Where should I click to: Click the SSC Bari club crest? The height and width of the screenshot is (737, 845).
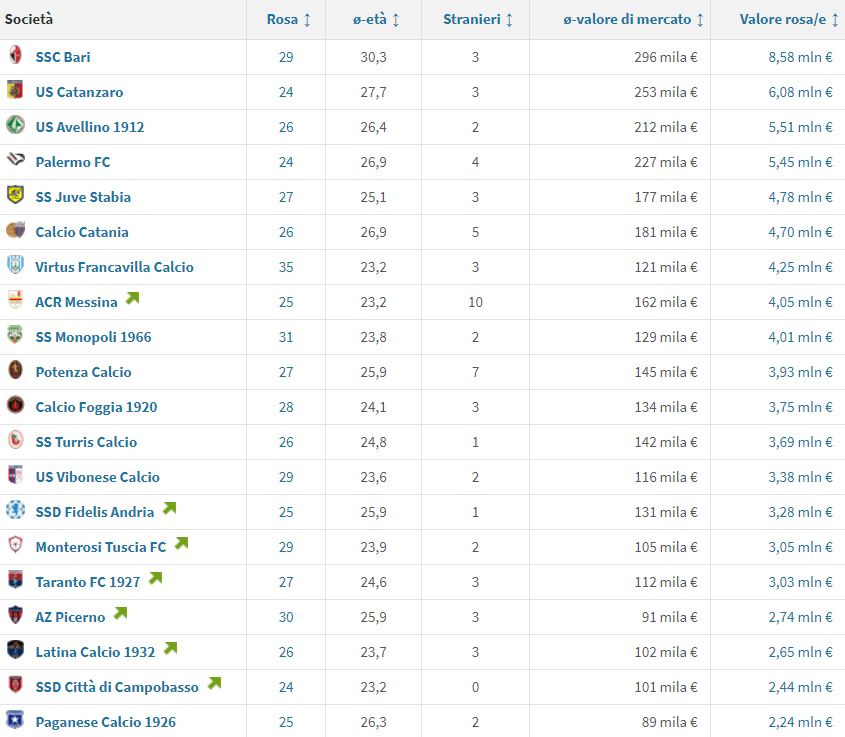coord(16,55)
